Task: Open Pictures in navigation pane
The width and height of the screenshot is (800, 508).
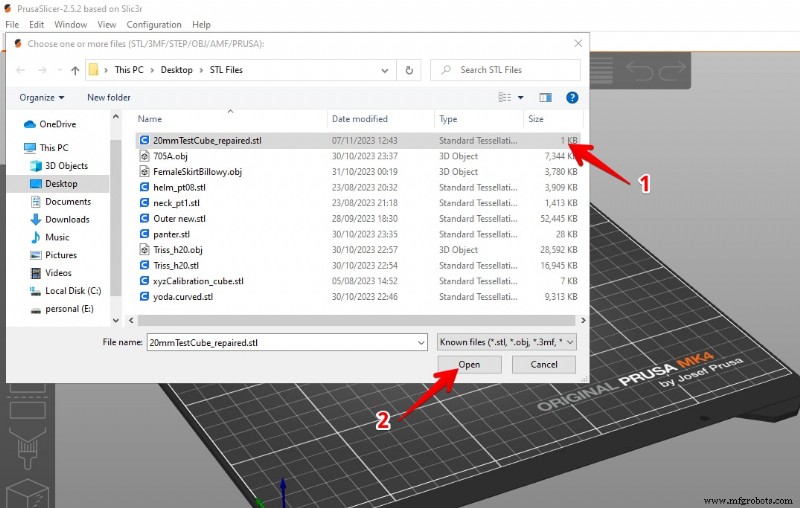Action: pyautogui.click(x=54, y=255)
